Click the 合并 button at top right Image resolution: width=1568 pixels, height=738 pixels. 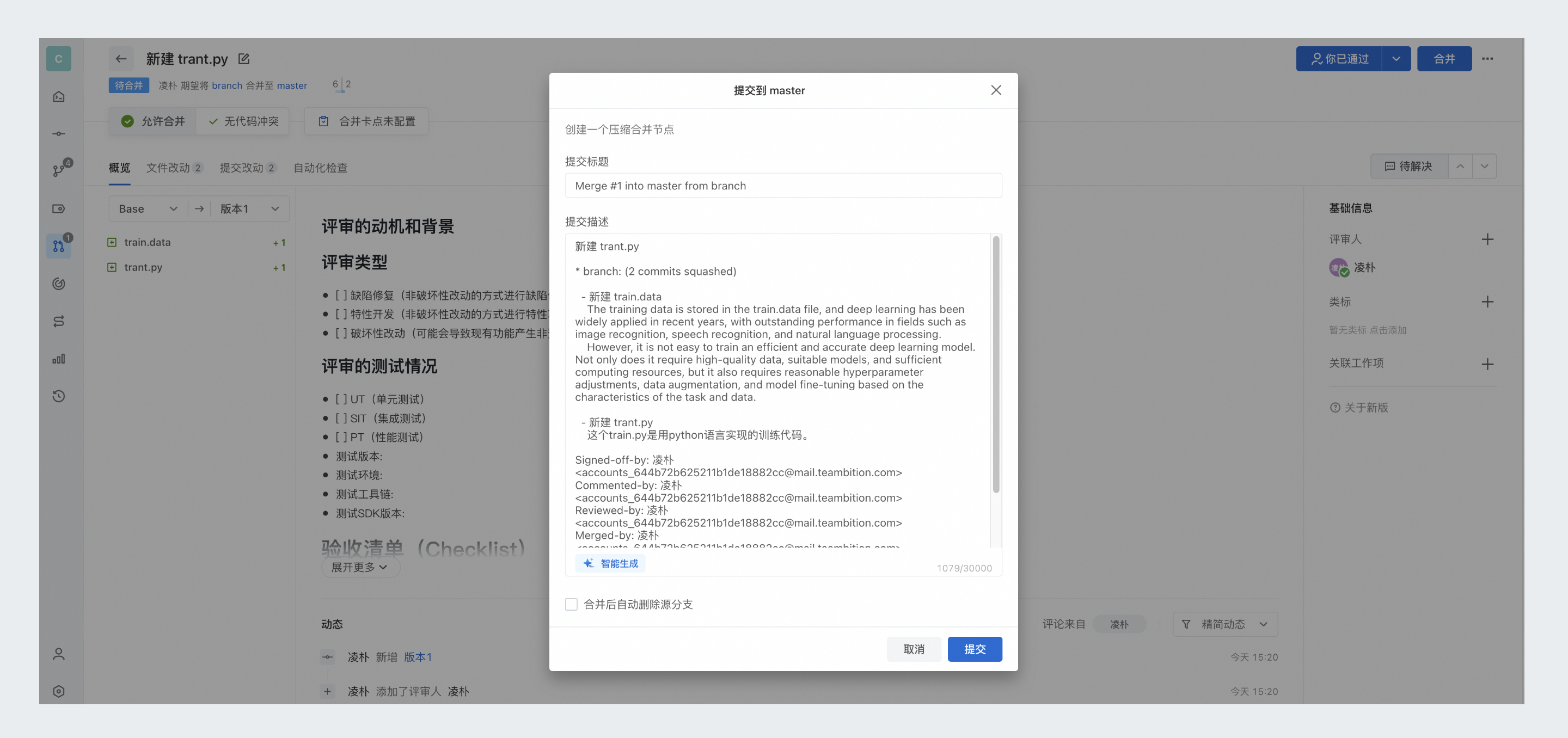click(1444, 58)
